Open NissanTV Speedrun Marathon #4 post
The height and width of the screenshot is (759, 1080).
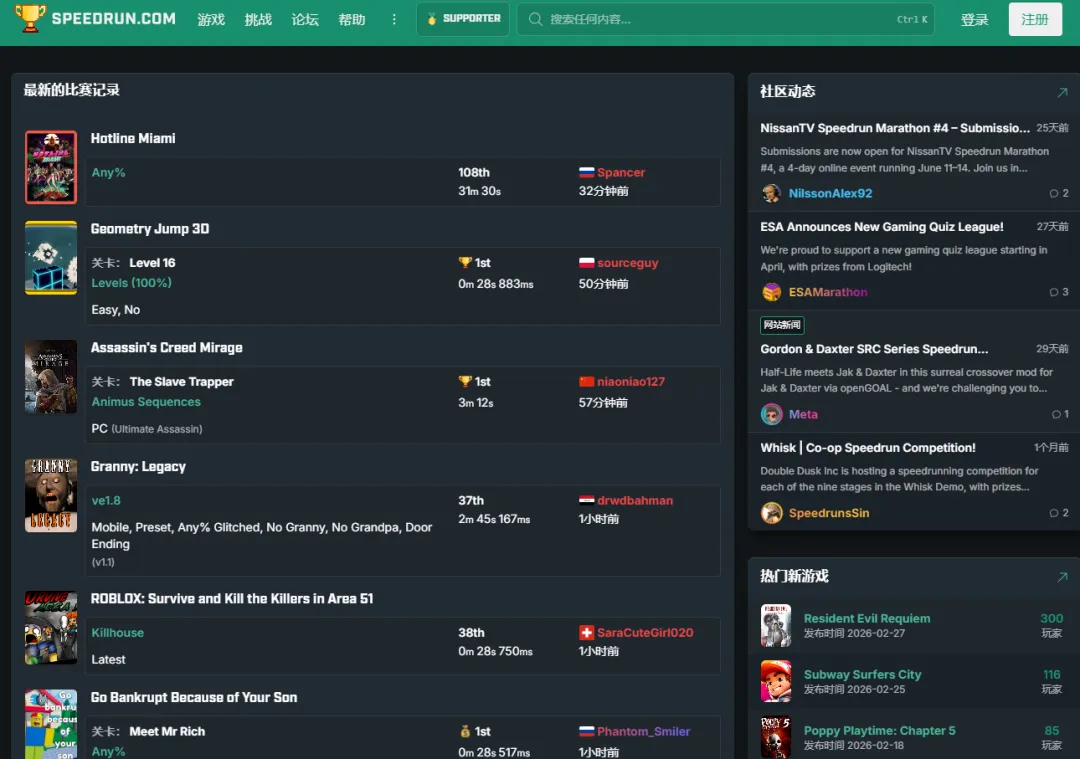895,128
